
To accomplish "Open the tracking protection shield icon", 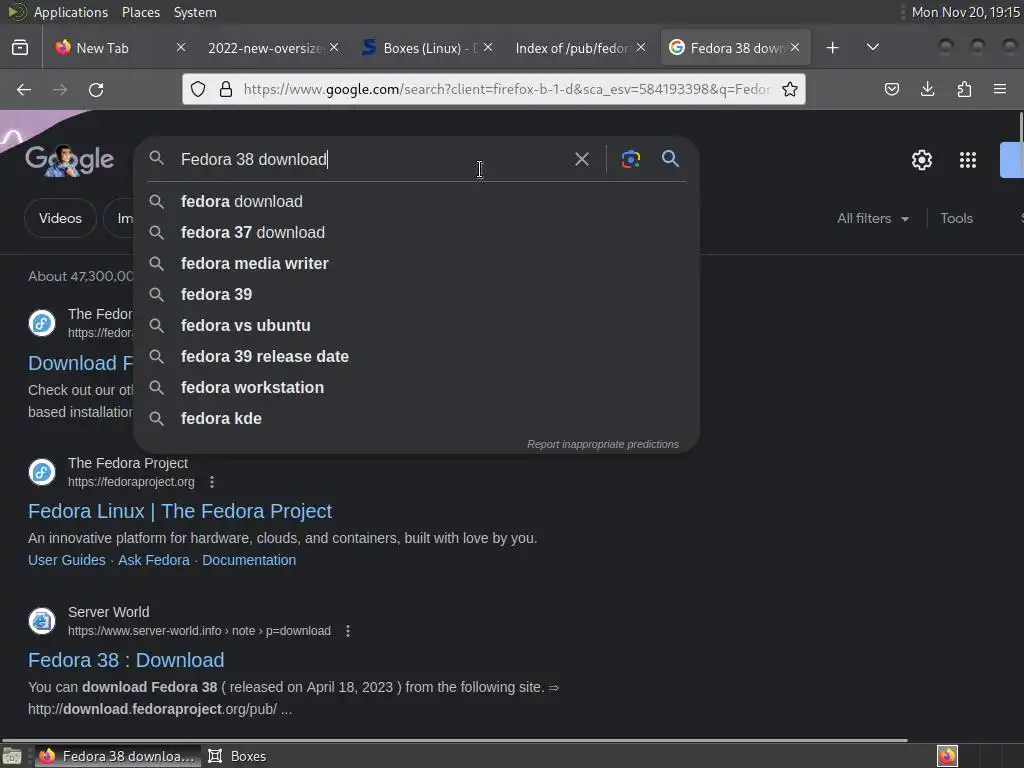I will pyautogui.click(x=198, y=89).
